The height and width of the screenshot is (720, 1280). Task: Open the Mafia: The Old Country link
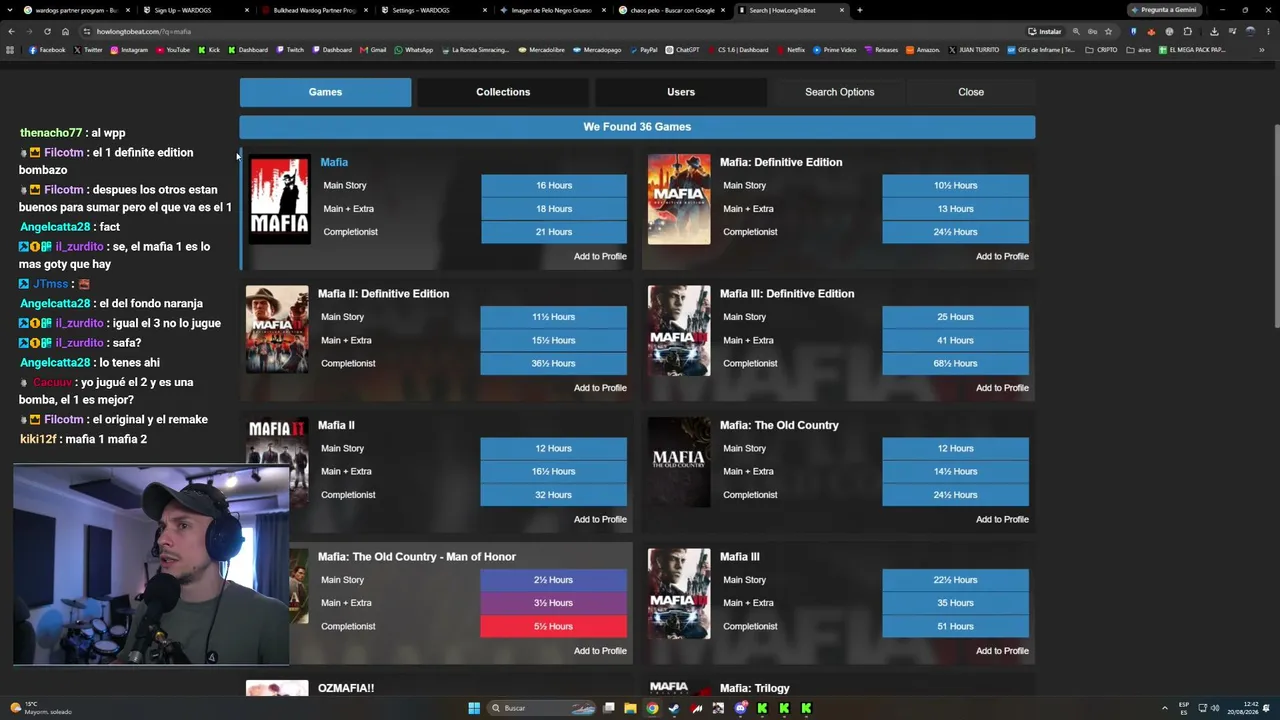(x=779, y=425)
